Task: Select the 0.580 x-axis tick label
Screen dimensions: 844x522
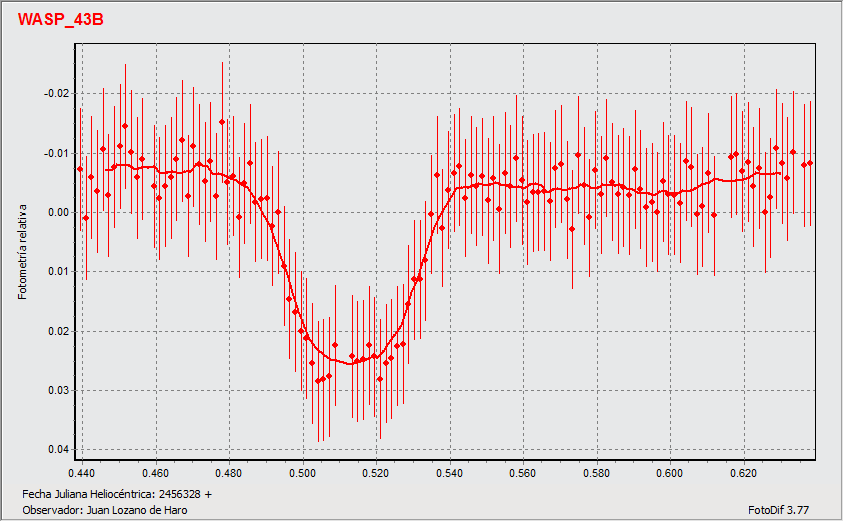Action: point(596,471)
